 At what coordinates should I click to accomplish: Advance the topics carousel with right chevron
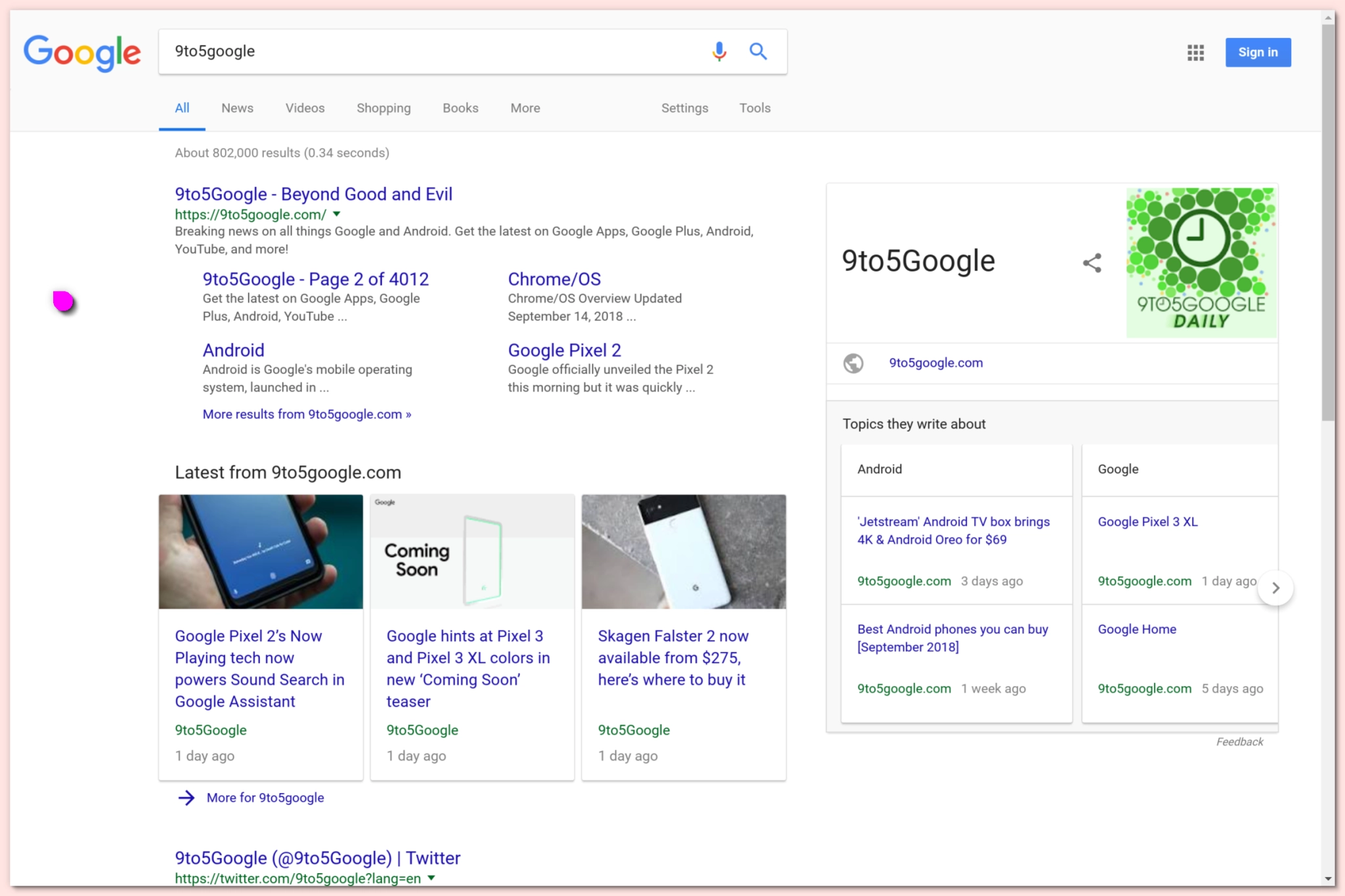(x=1275, y=588)
